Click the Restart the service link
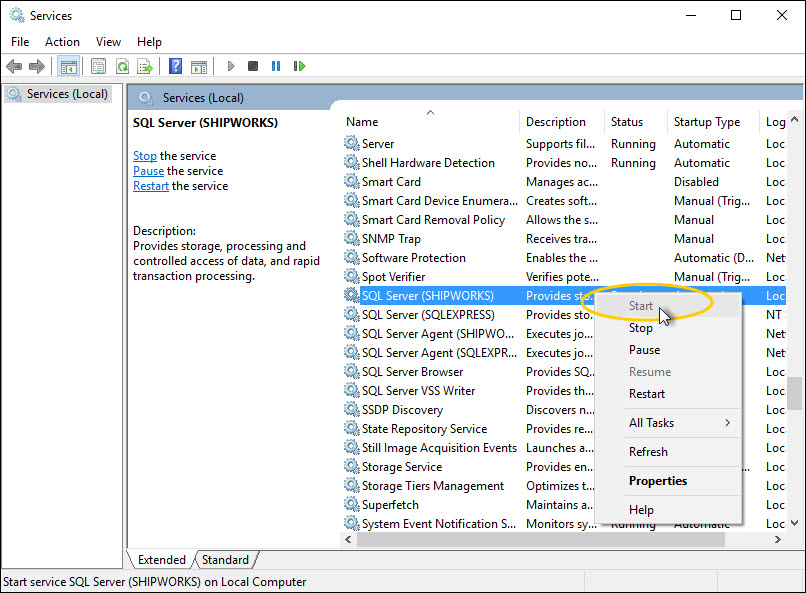This screenshot has height=593, width=806. 150,185
